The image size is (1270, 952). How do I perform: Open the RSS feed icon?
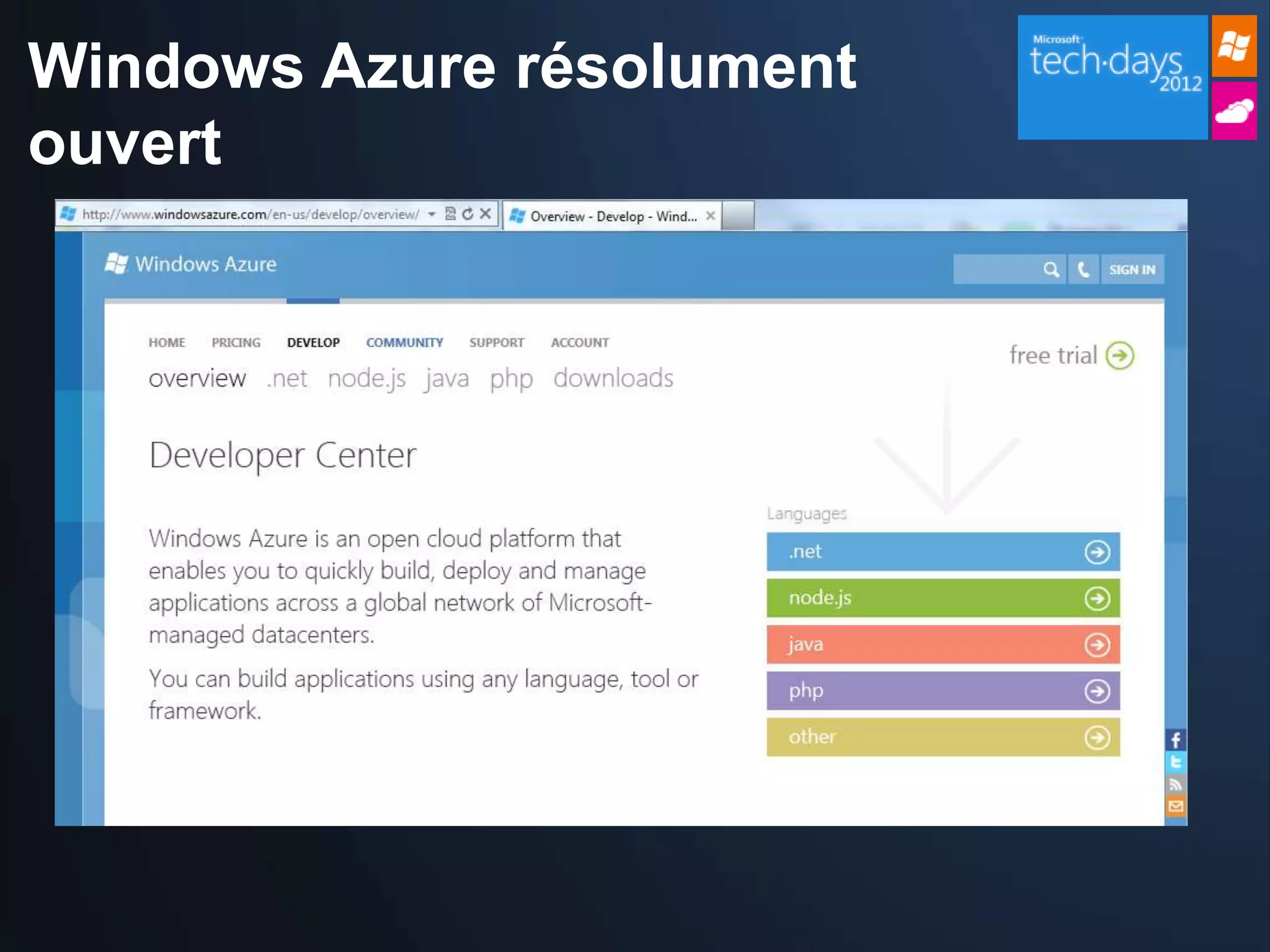click(x=1176, y=785)
